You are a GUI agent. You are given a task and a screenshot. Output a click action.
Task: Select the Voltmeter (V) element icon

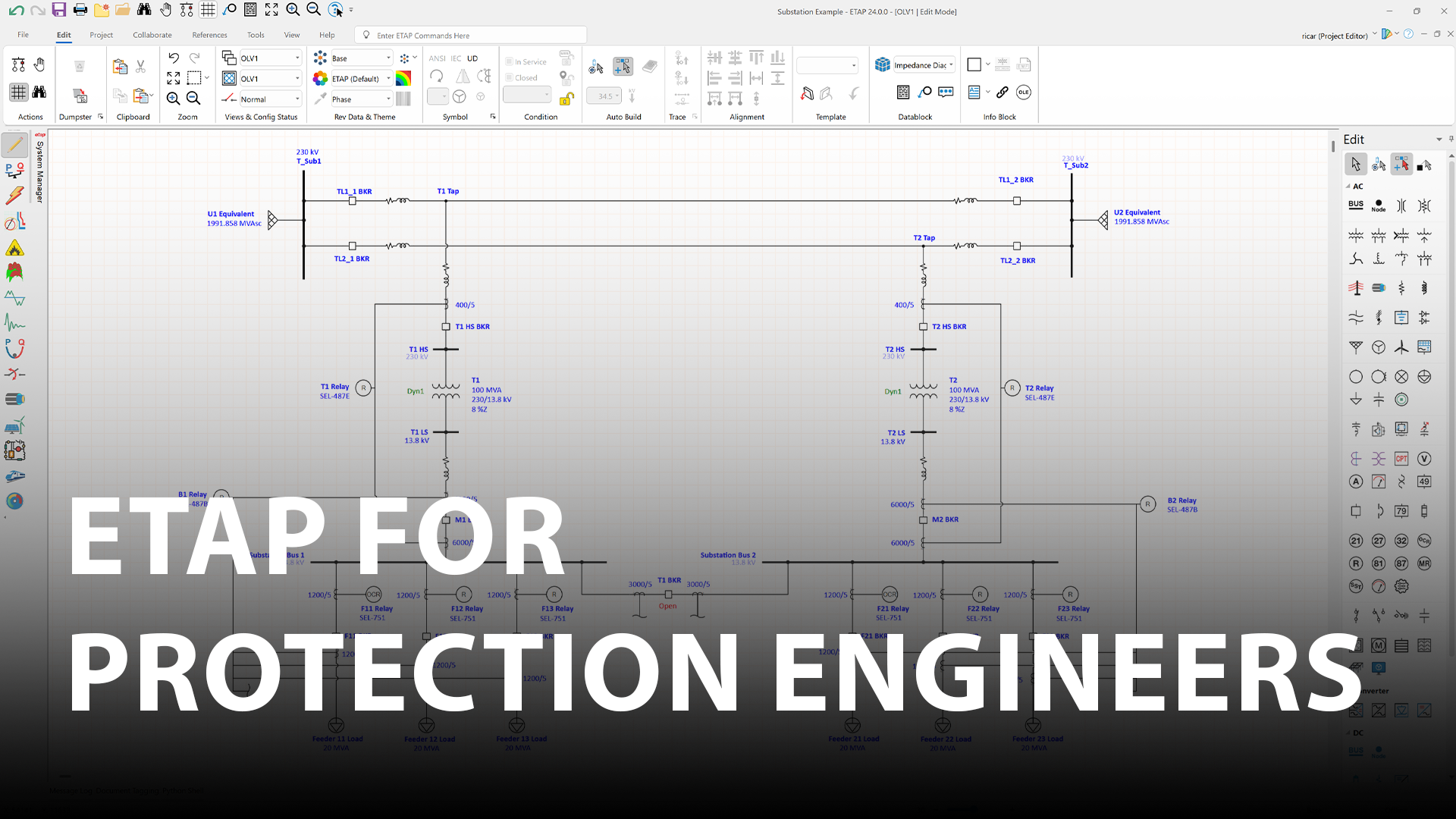tap(1424, 459)
